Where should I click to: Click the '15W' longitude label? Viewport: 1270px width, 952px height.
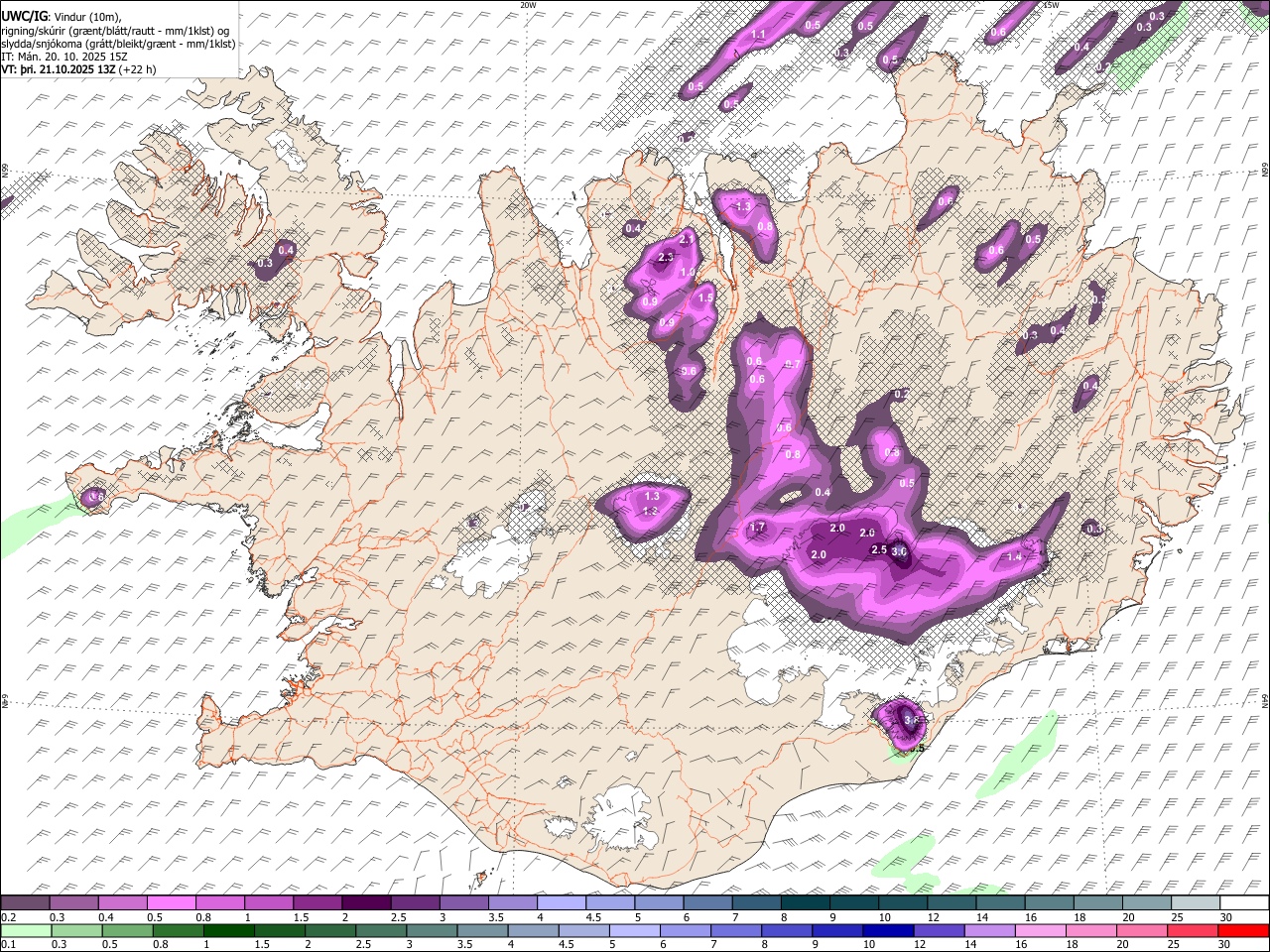point(1051,5)
